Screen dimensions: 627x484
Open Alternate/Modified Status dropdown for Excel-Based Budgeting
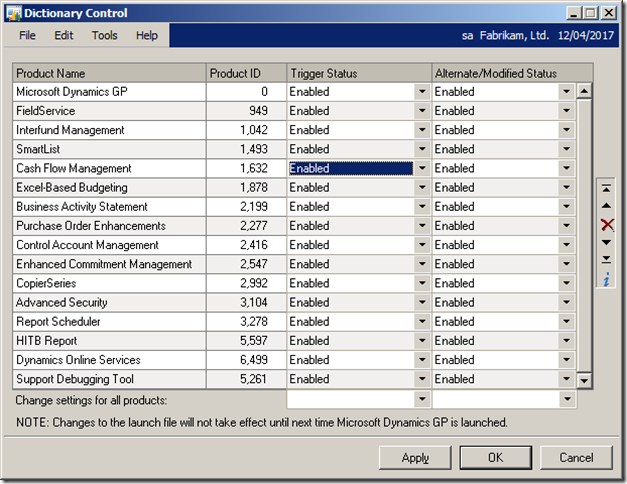coord(566,188)
